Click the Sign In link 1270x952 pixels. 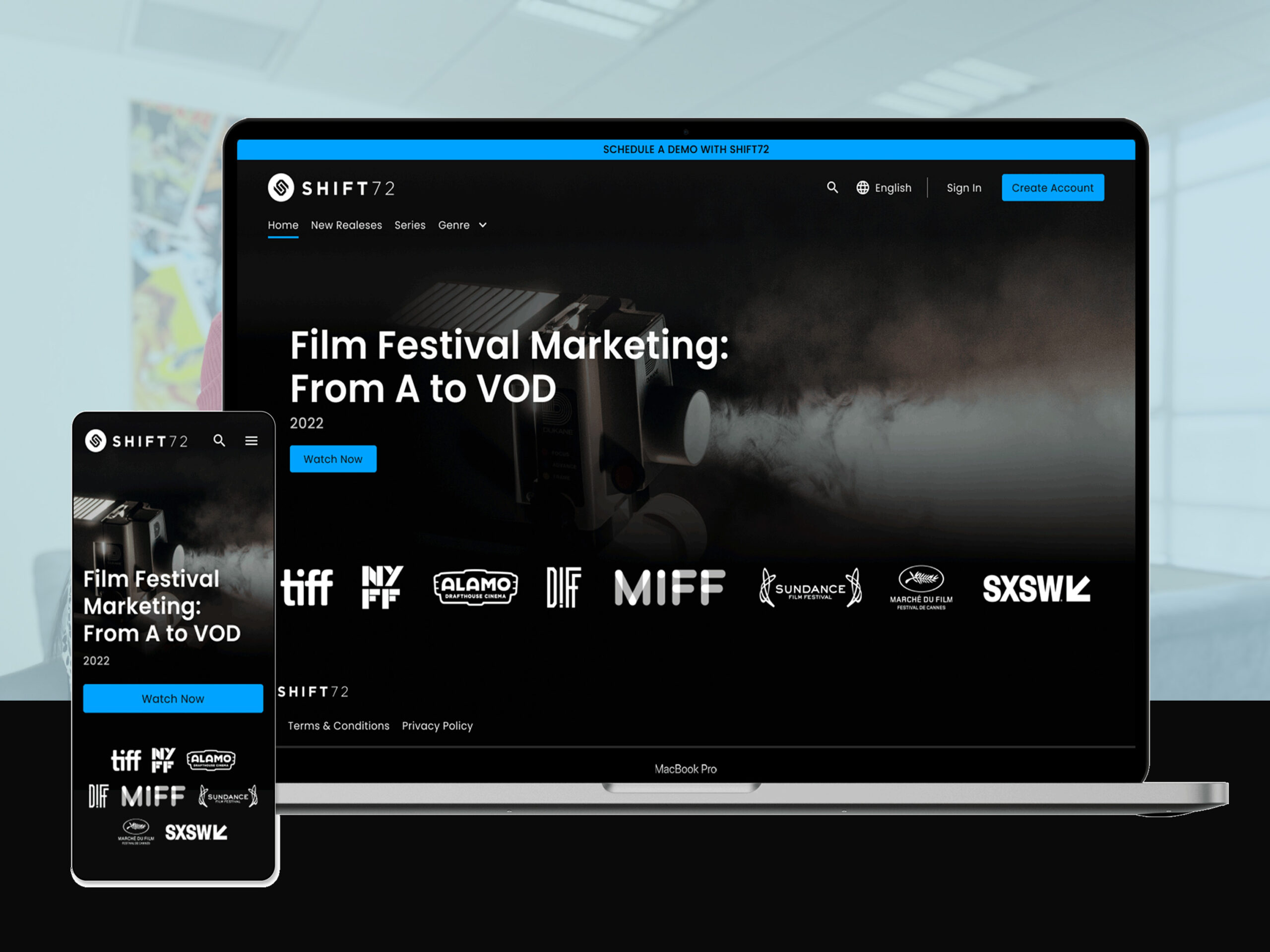964,187
